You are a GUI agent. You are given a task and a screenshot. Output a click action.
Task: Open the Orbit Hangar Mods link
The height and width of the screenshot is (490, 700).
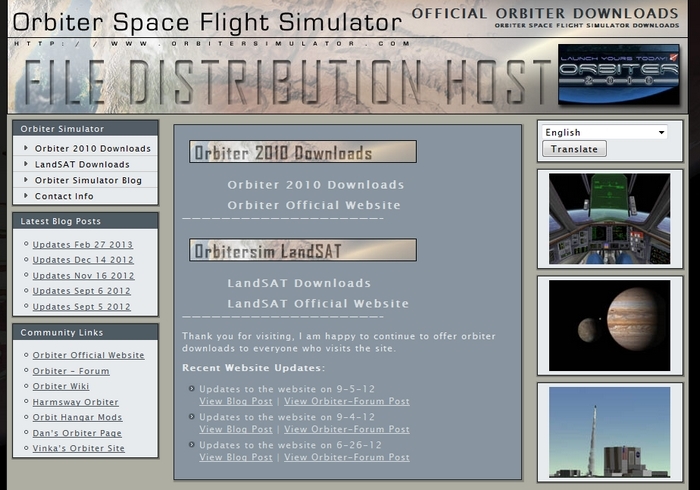[77, 417]
